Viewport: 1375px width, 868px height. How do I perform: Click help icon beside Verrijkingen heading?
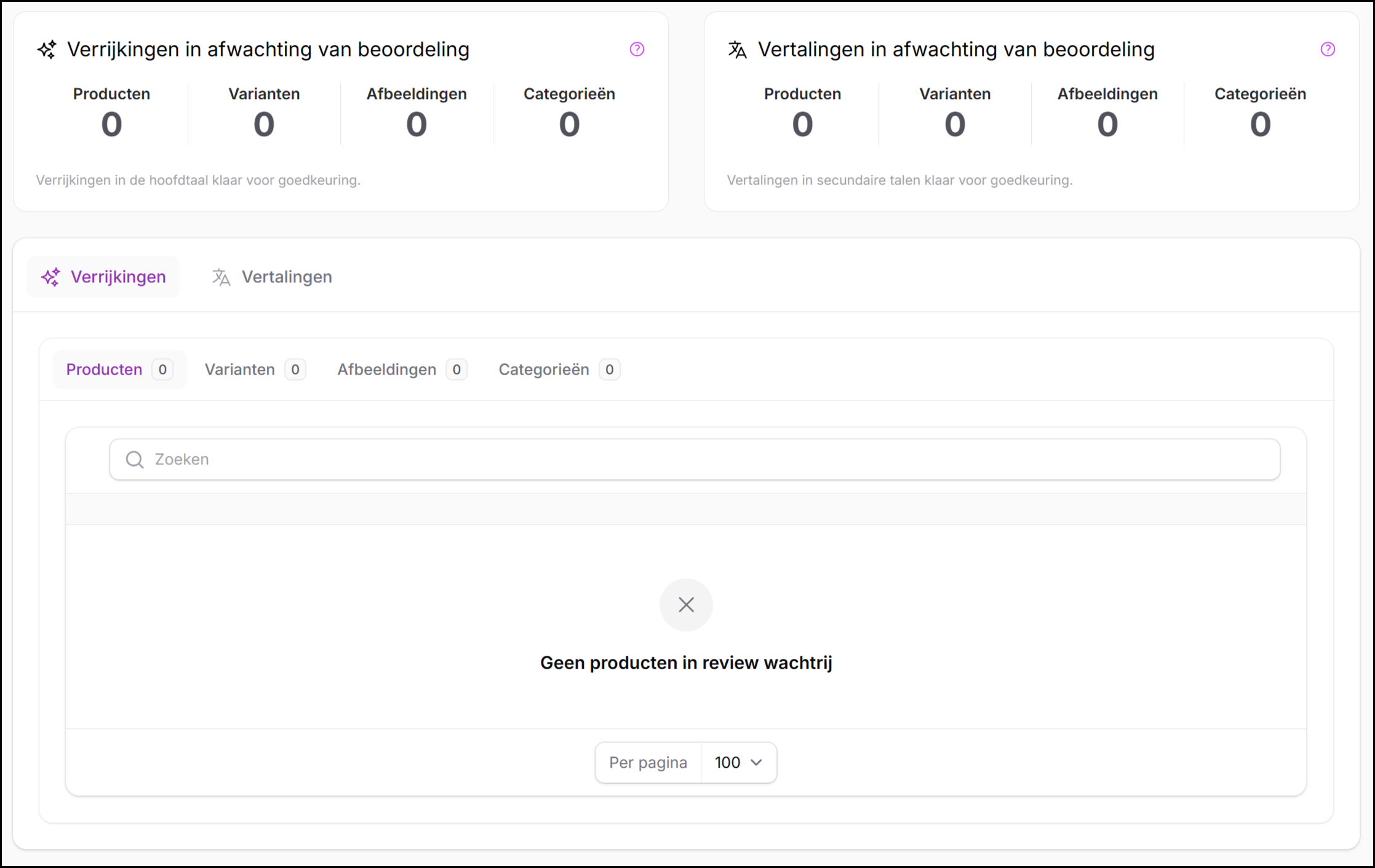tap(637, 49)
